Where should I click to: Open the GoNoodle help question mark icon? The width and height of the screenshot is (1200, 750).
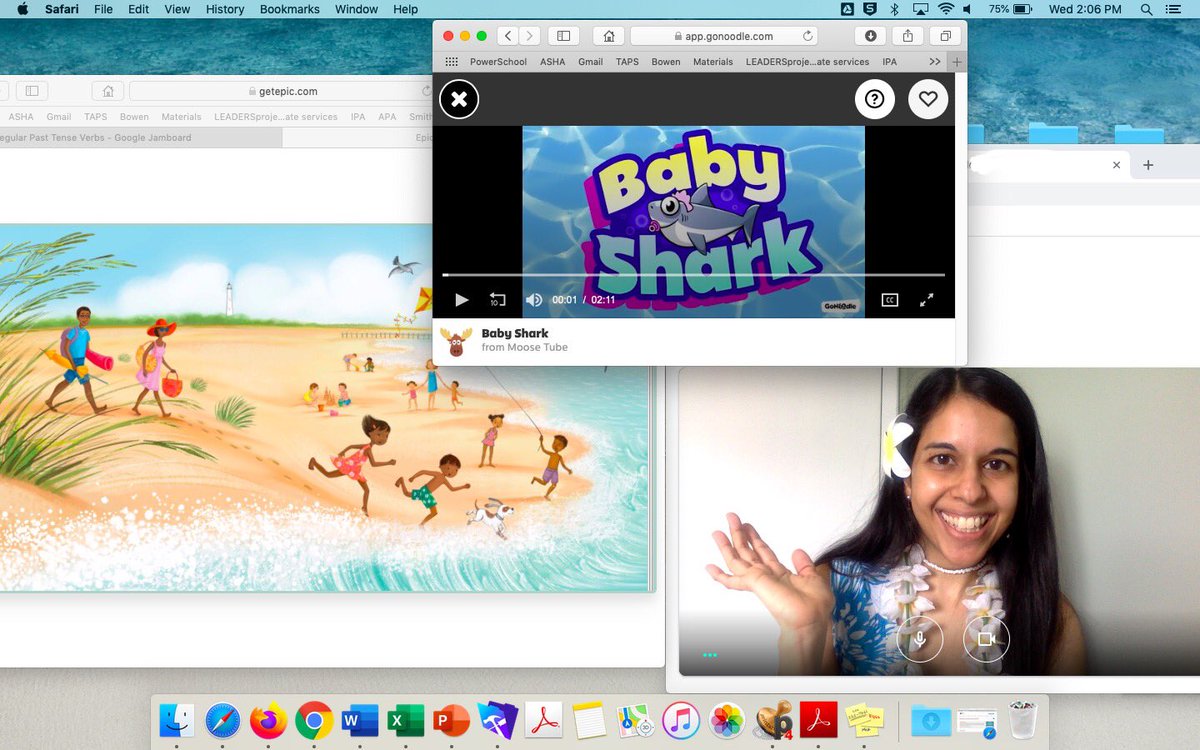pos(874,99)
